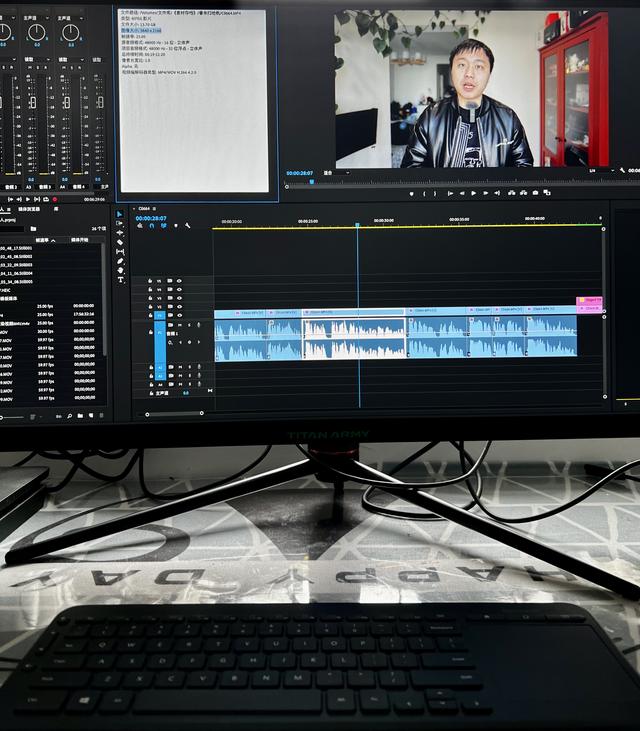Image resolution: width=640 pixels, height=731 pixels.
Task: Click Mark Out in Program monitor
Action: click(x=435, y=193)
